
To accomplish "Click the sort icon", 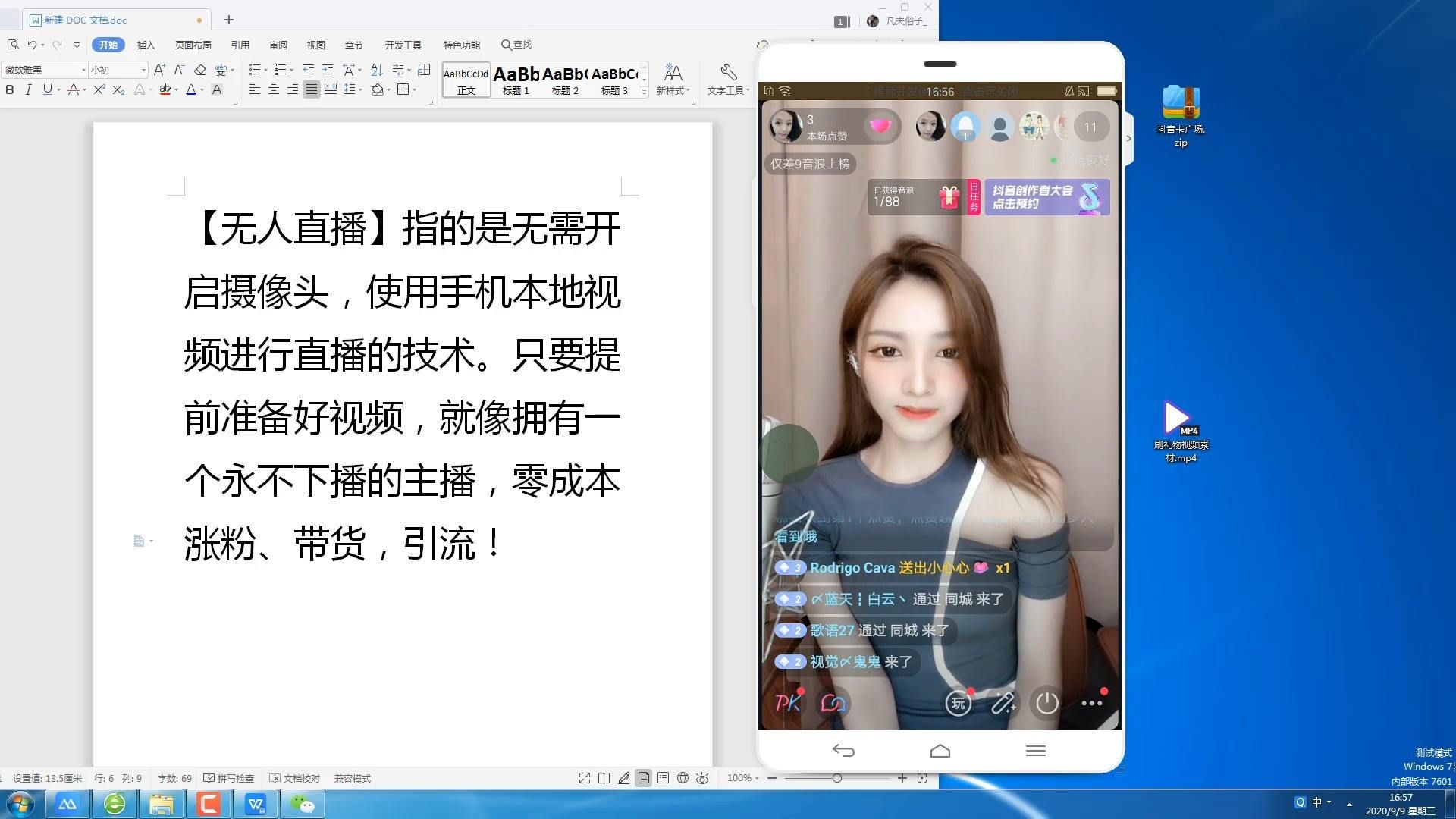I will coord(377,70).
